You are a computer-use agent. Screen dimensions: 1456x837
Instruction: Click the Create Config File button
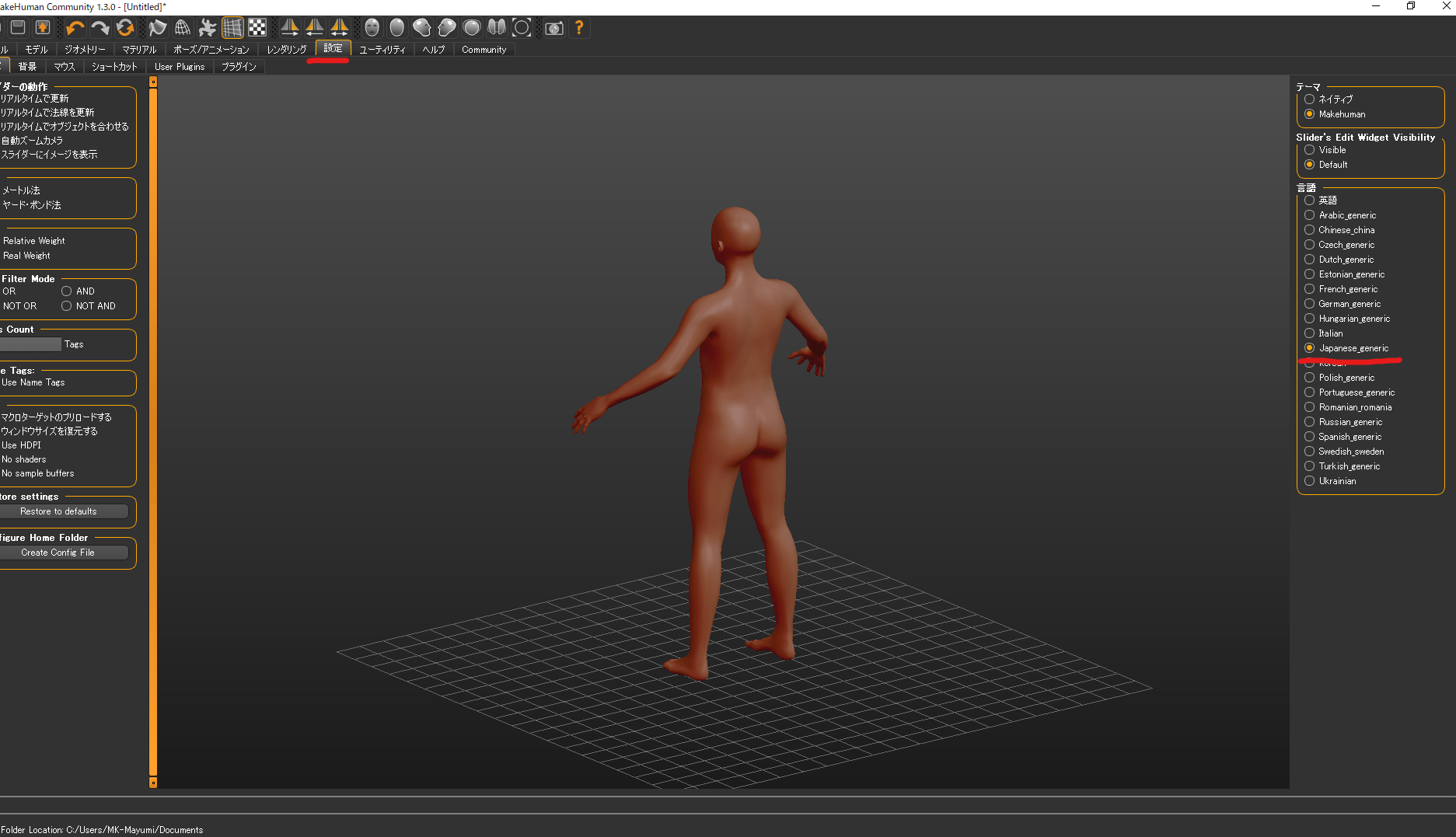pos(58,553)
